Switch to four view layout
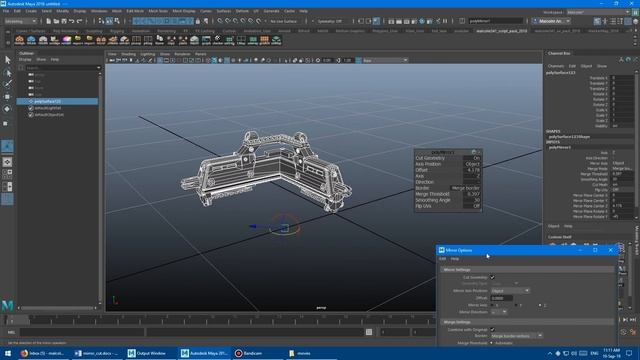Image resolution: width=640 pixels, height=360 pixels. [x=7, y=174]
